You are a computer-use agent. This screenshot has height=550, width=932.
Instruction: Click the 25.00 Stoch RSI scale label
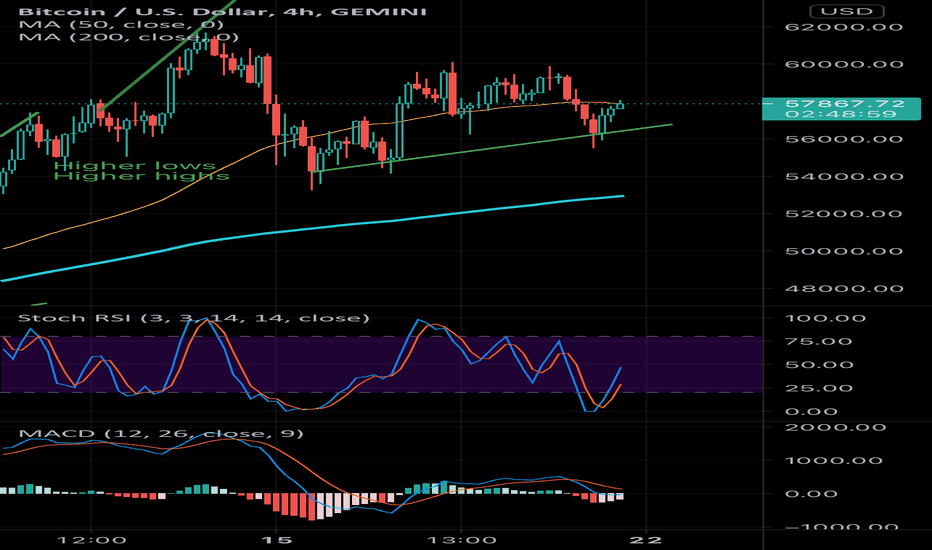(x=819, y=388)
